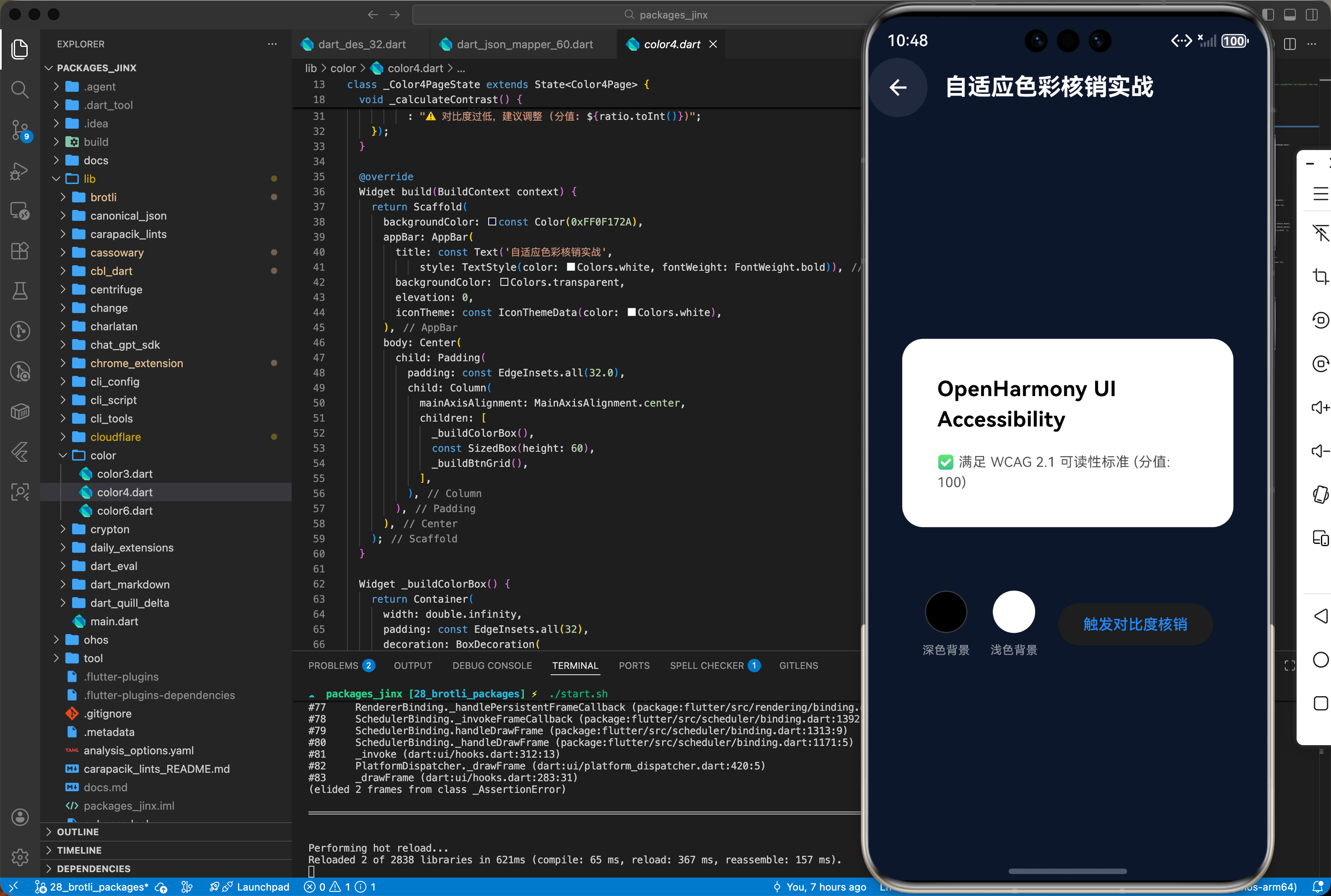Click the You, 7 hours ago blame
1331x896 pixels.
pyautogui.click(x=819, y=887)
